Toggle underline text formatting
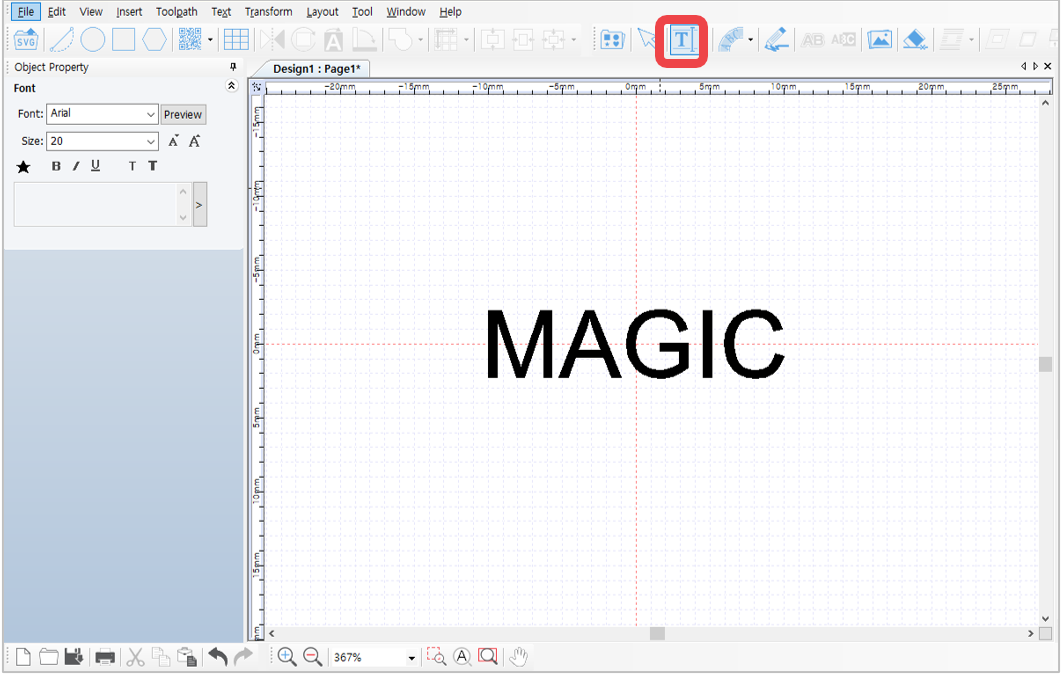 click(x=96, y=166)
